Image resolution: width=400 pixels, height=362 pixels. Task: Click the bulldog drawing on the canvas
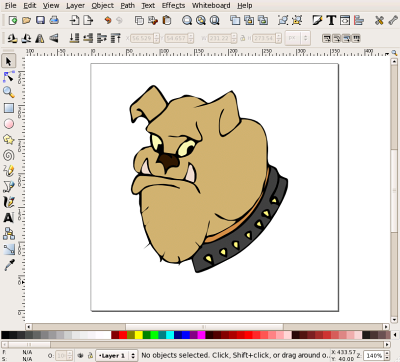pyautogui.click(x=208, y=179)
